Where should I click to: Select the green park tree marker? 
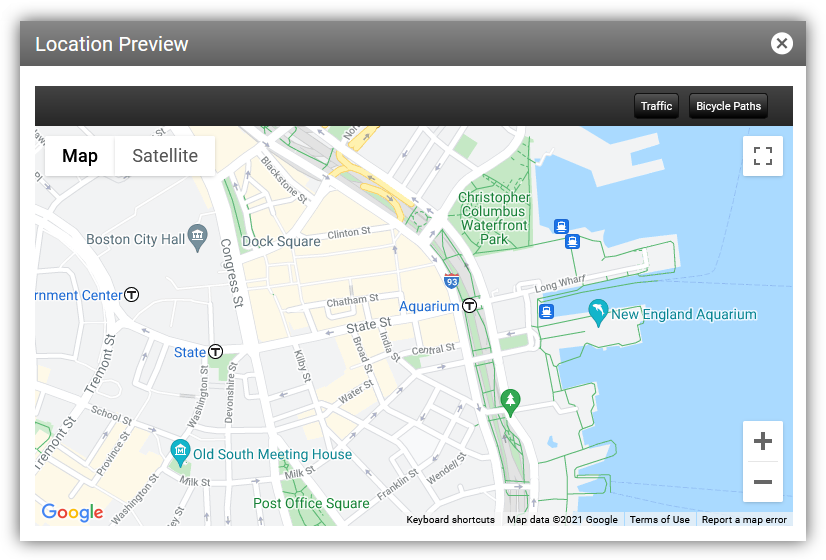[510, 402]
